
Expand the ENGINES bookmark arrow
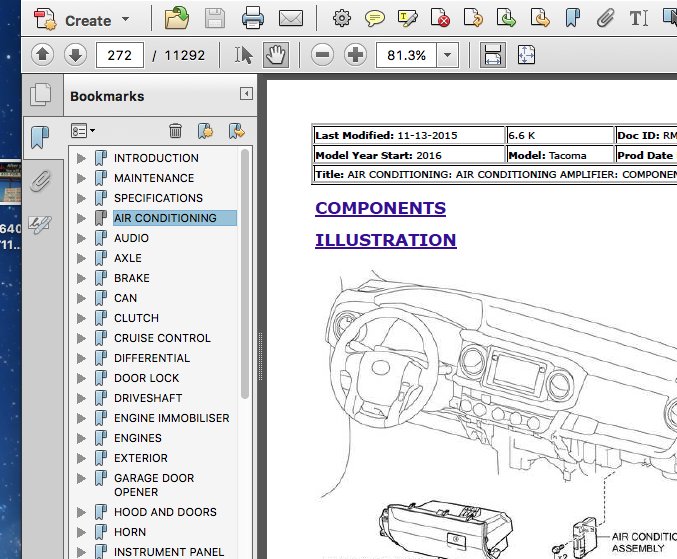pos(80,438)
